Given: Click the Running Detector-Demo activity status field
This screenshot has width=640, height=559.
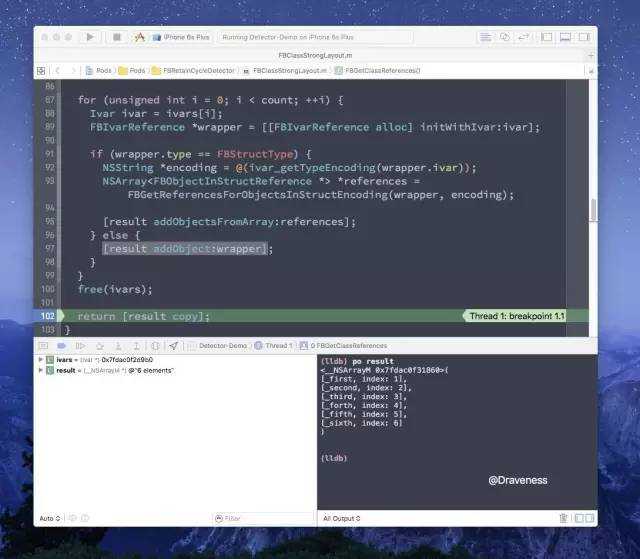Looking at the screenshot, I should [x=316, y=37].
